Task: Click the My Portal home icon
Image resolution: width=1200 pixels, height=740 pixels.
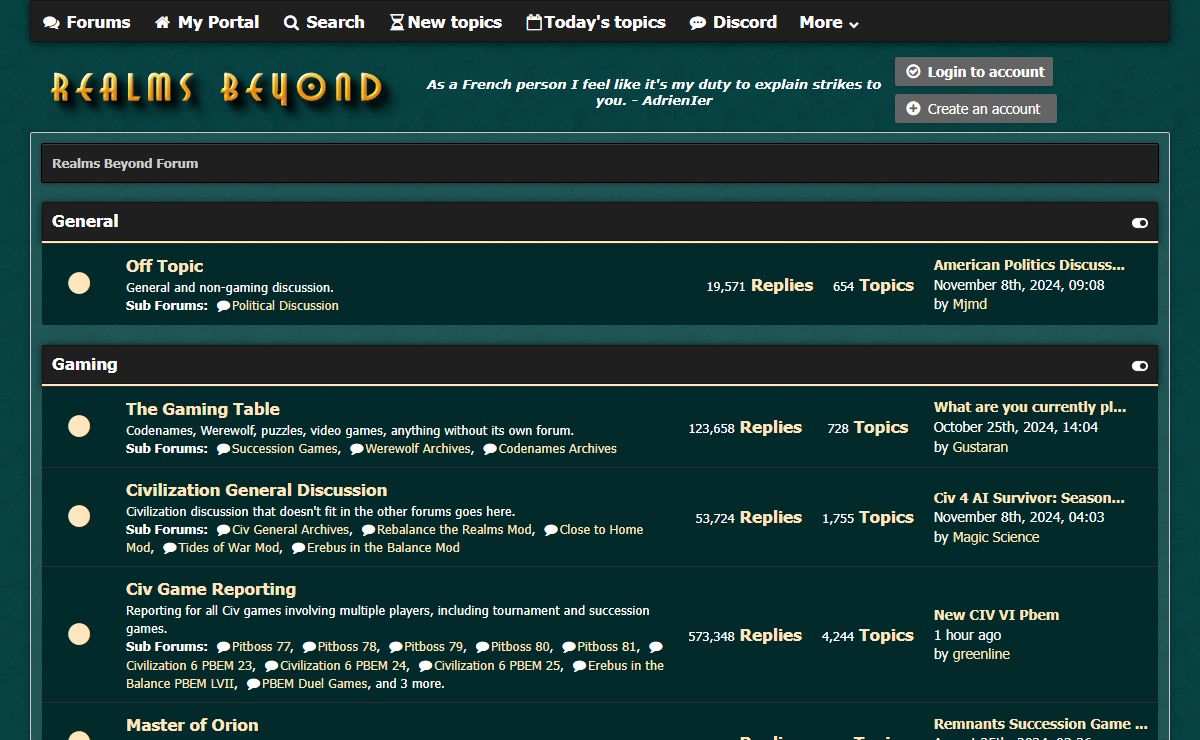Action: [162, 22]
